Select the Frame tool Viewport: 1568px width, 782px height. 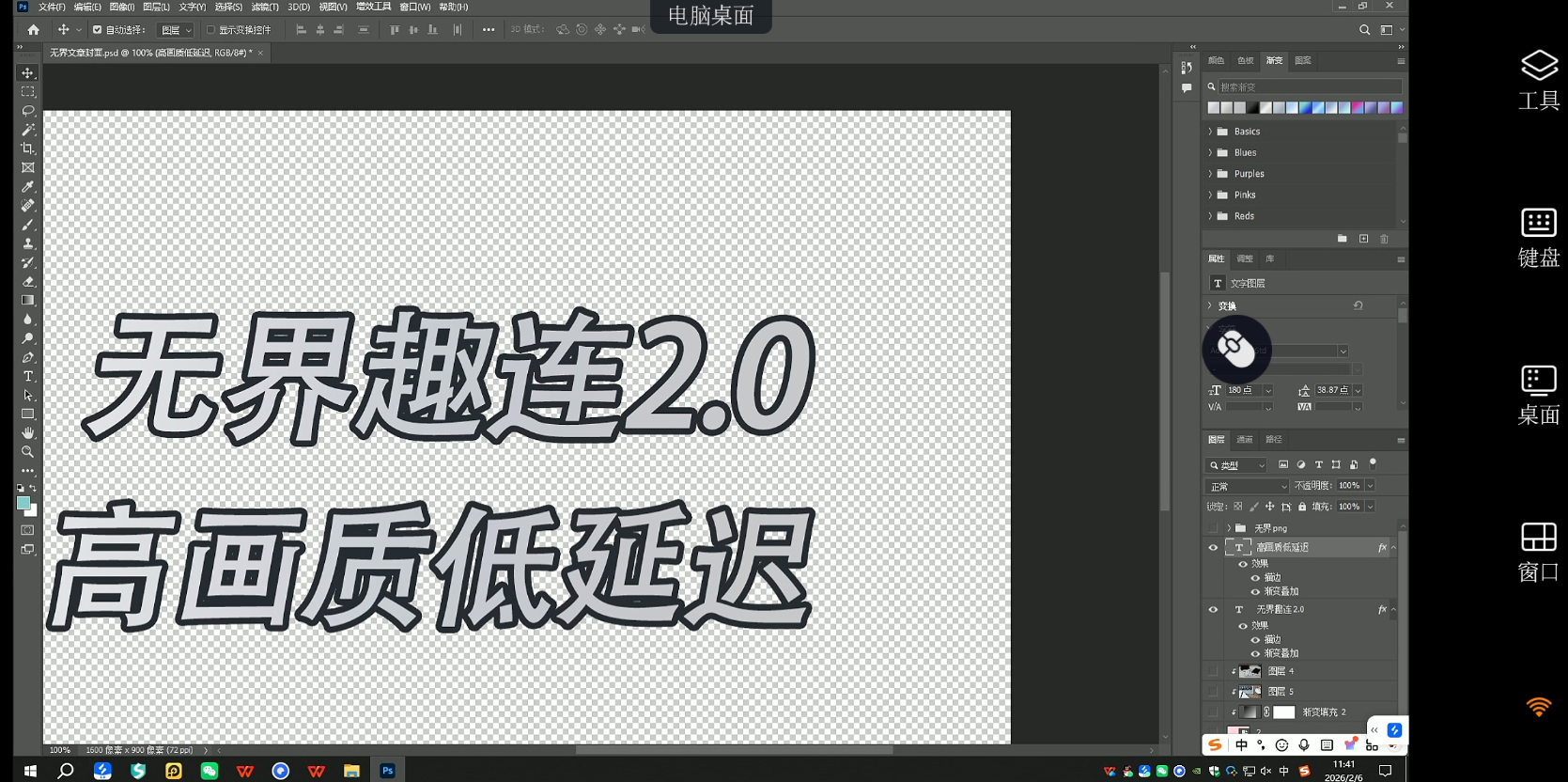(28, 167)
